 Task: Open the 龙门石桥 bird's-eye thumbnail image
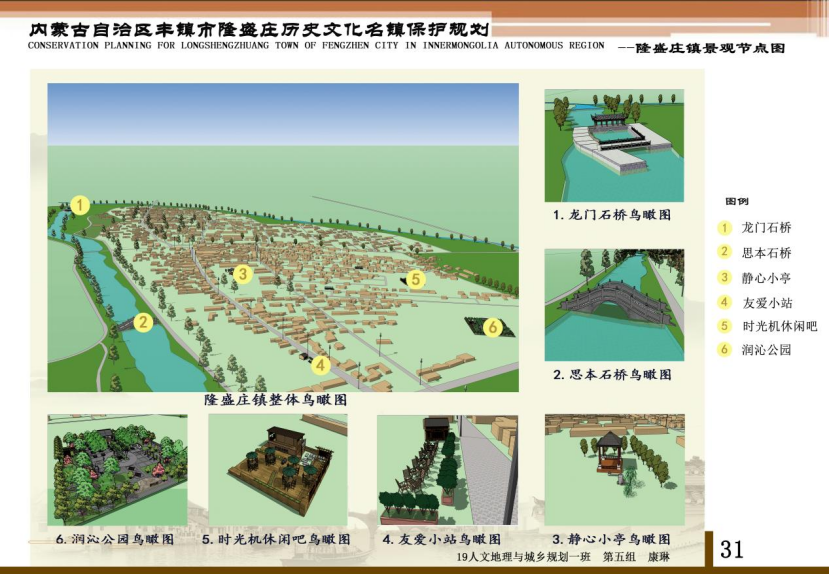(613, 146)
